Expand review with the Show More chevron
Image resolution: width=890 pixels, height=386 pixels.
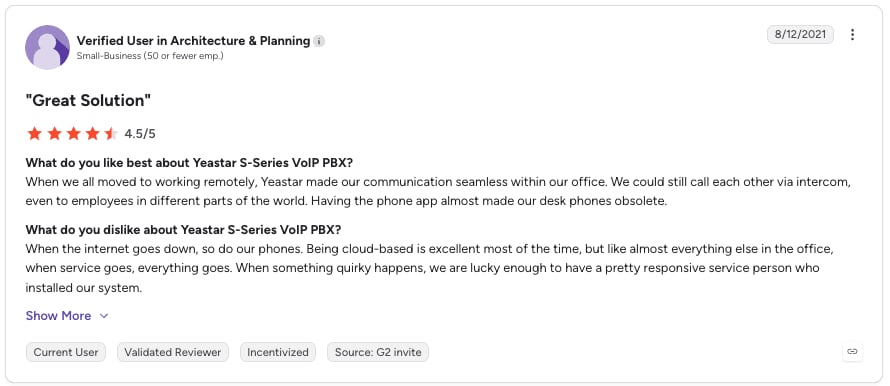[x=104, y=316]
